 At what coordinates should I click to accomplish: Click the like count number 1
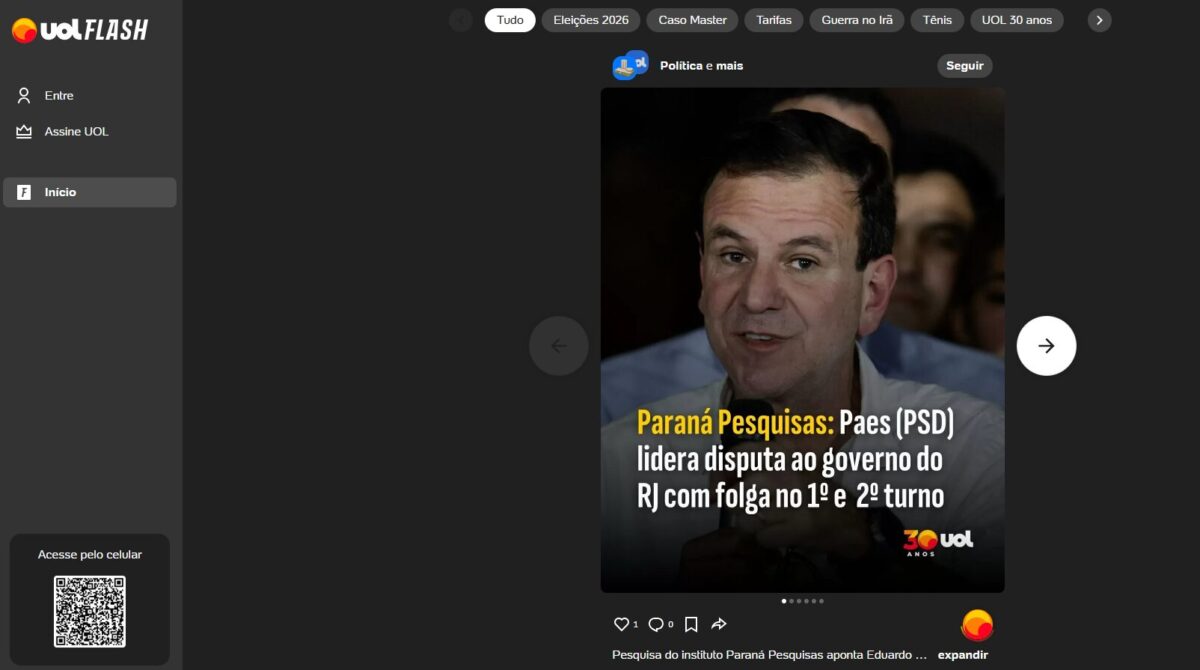coord(635,625)
